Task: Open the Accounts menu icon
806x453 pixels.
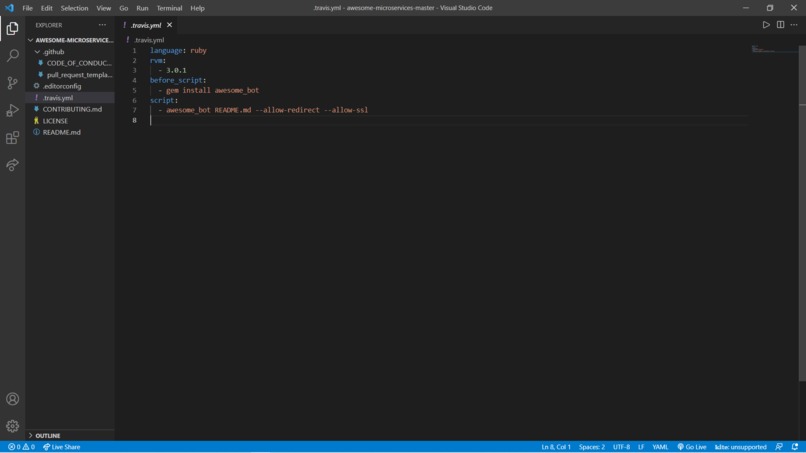Action: pos(12,399)
